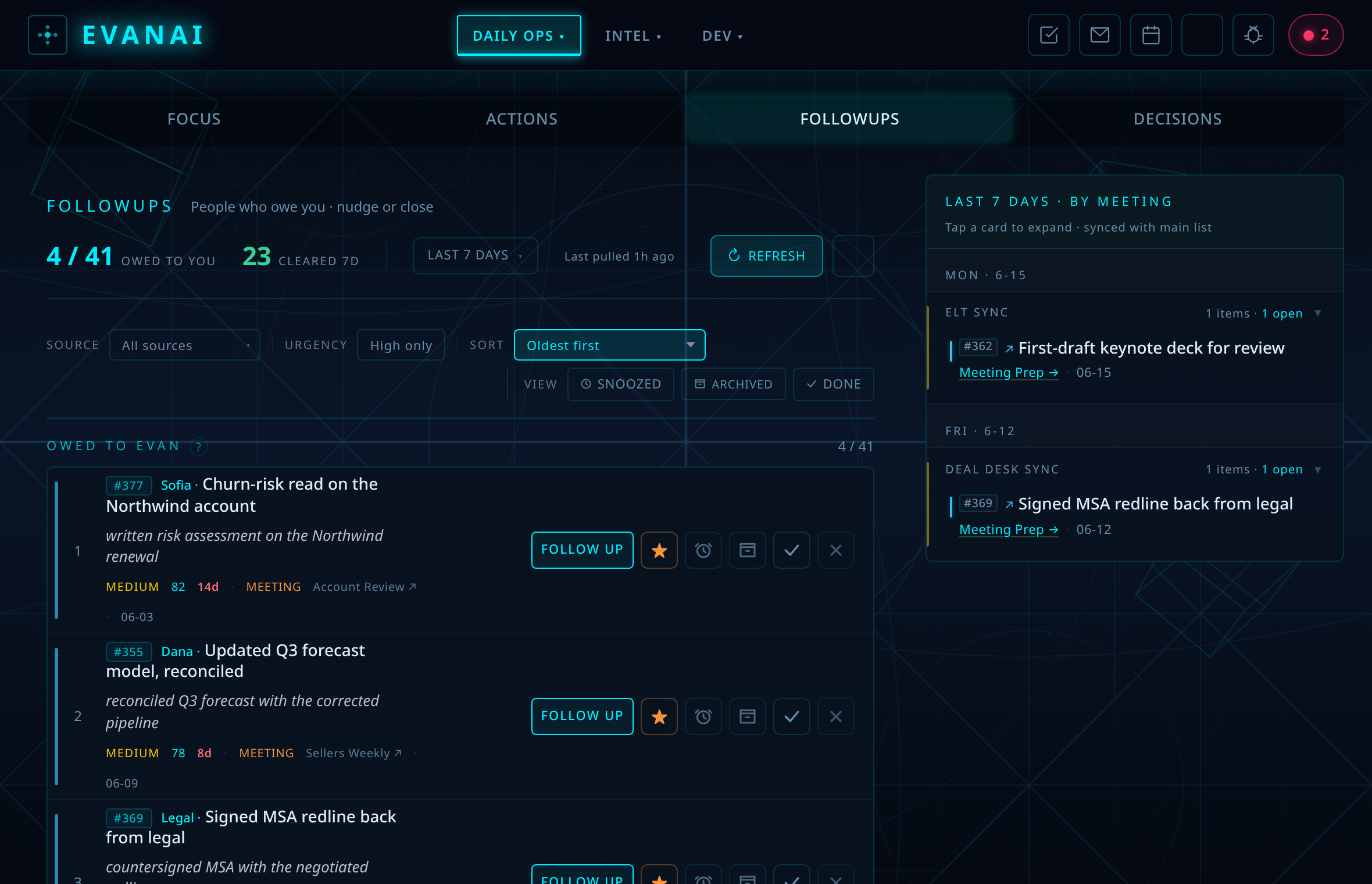This screenshot has height=884, width=1372.
Task: Switch to the Focus tab
Action: coord(194,119)
